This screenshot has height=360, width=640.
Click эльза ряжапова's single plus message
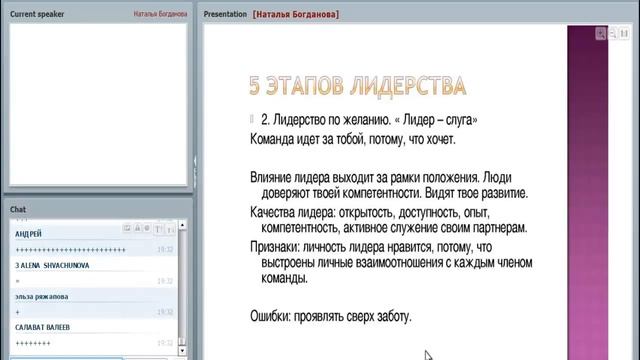(18, 312)
